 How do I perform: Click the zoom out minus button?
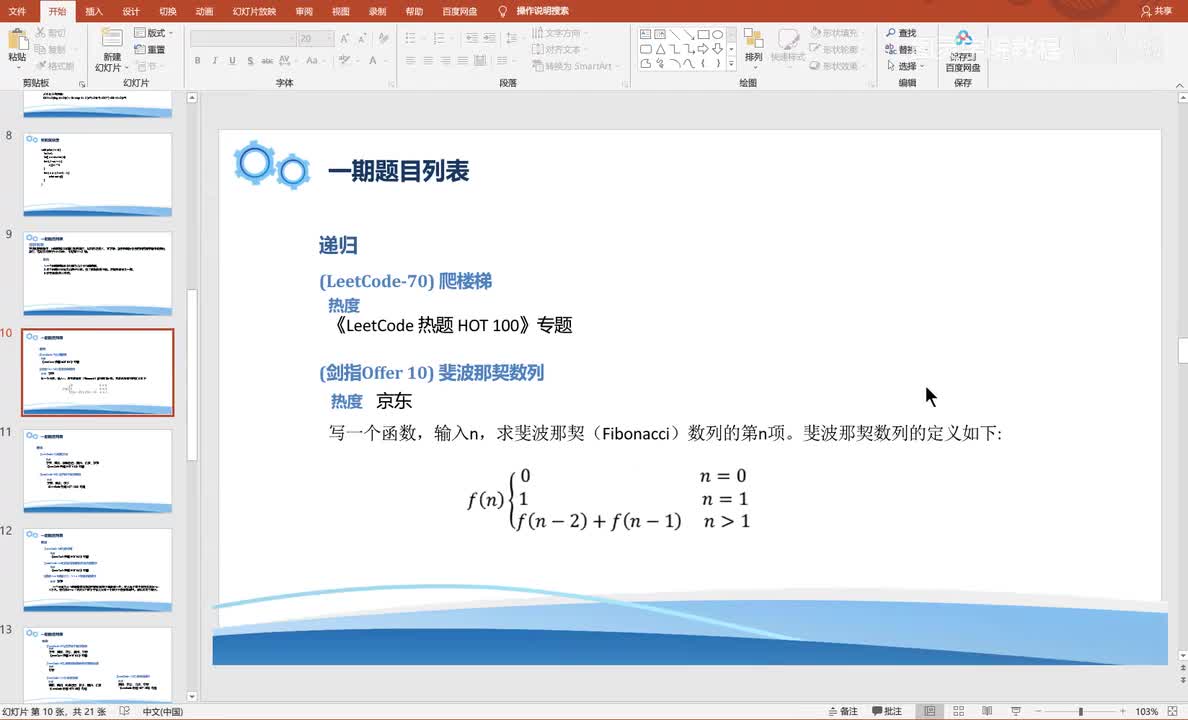click(x=1037, y=711)
